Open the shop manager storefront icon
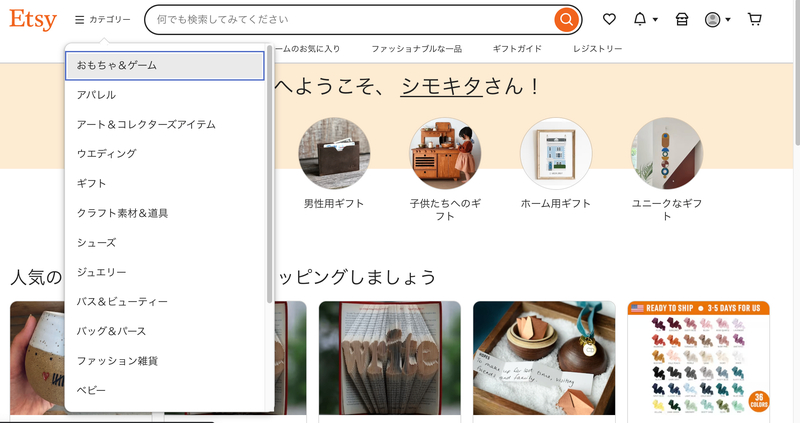 [x=682, y=19]
